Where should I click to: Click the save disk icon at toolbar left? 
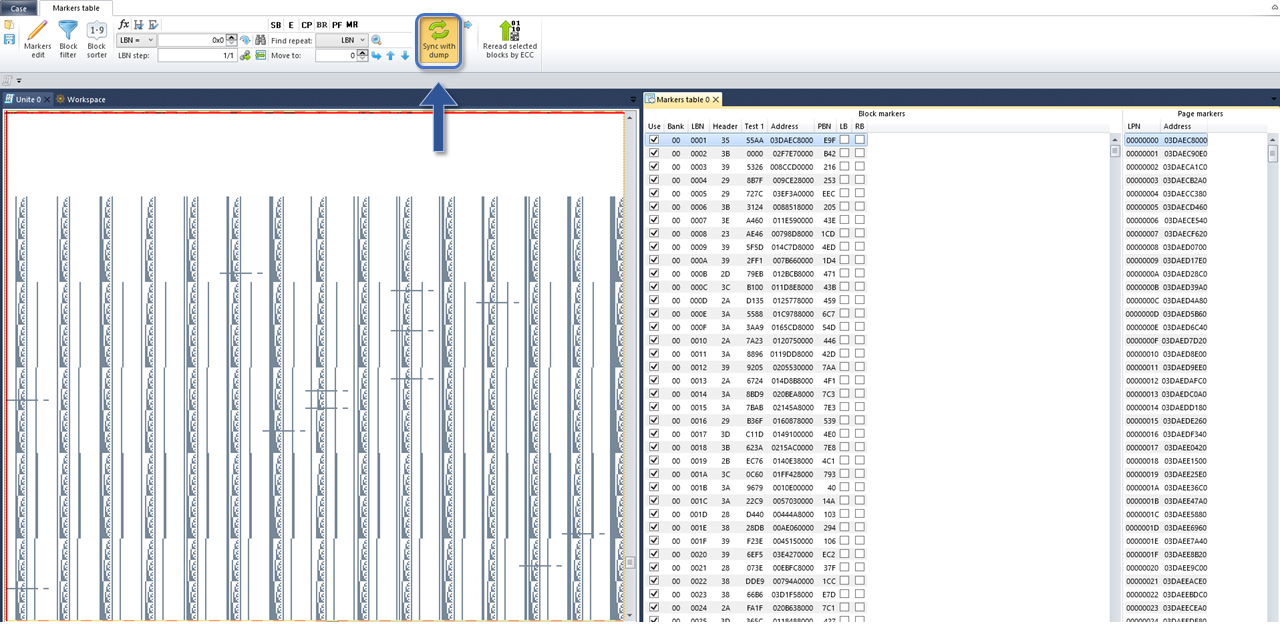point(10,39)
